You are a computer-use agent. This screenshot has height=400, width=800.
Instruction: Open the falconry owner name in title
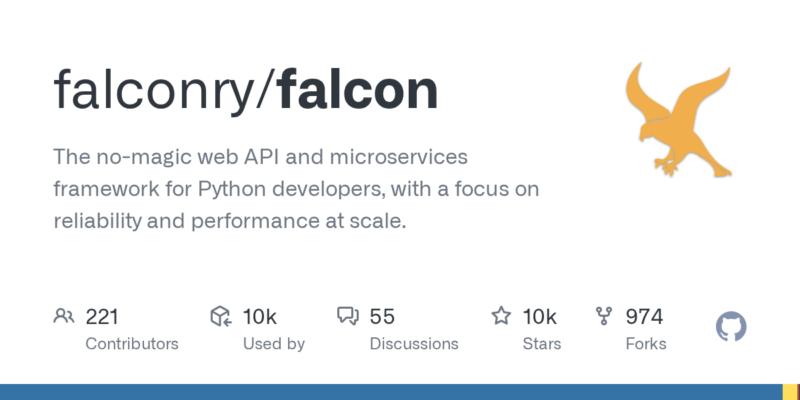[x=159, y=90]
